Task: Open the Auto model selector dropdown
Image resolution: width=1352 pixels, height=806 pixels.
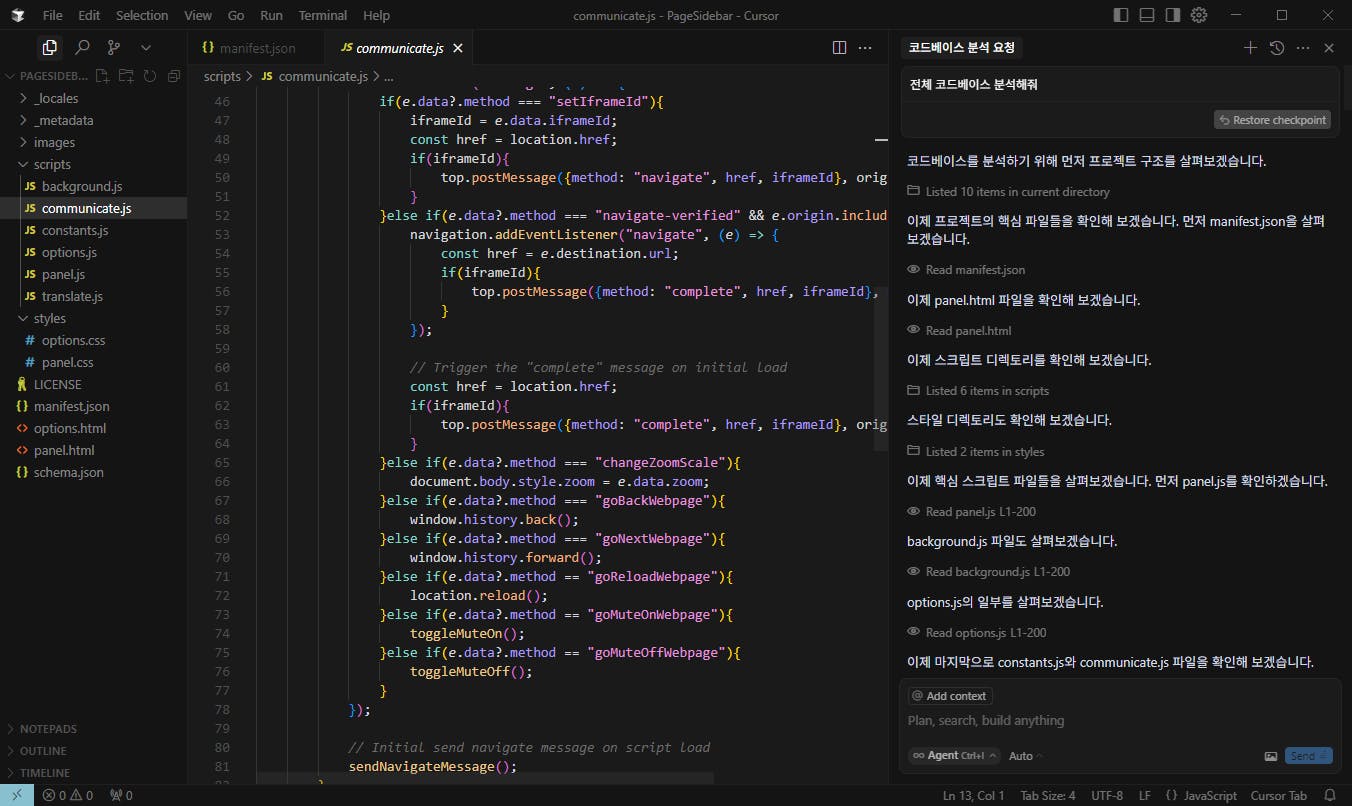Action: tap(1025, 756)
